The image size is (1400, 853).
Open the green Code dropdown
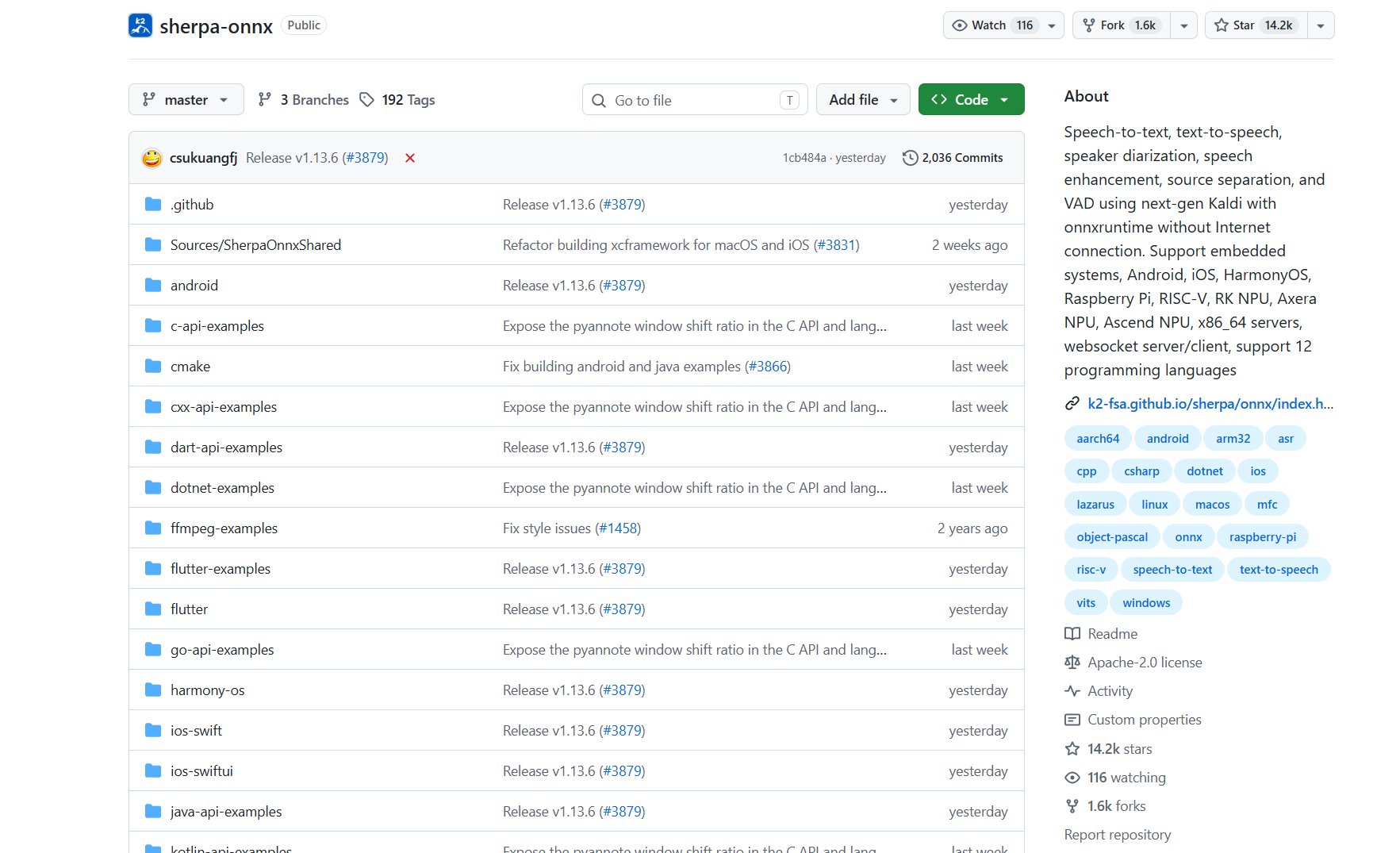971,99
